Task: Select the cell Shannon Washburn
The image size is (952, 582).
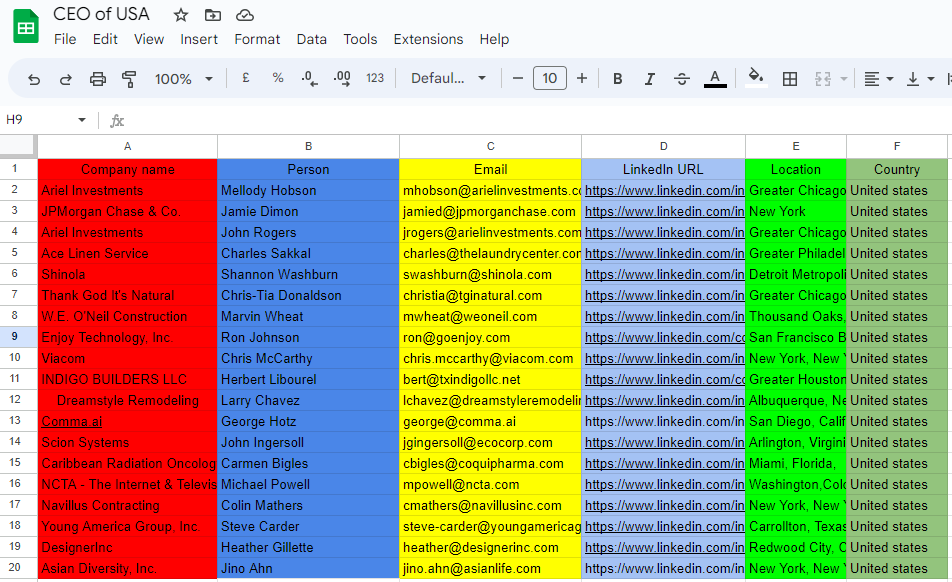Action: [x=308, y=274]
